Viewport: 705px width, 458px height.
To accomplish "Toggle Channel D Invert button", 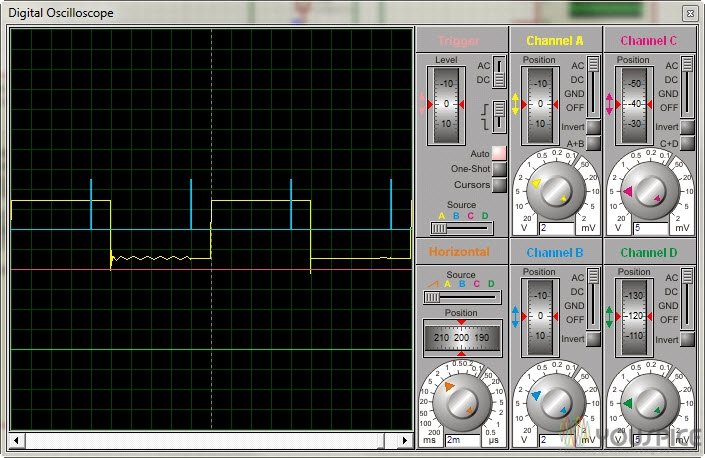I will 687,339.
